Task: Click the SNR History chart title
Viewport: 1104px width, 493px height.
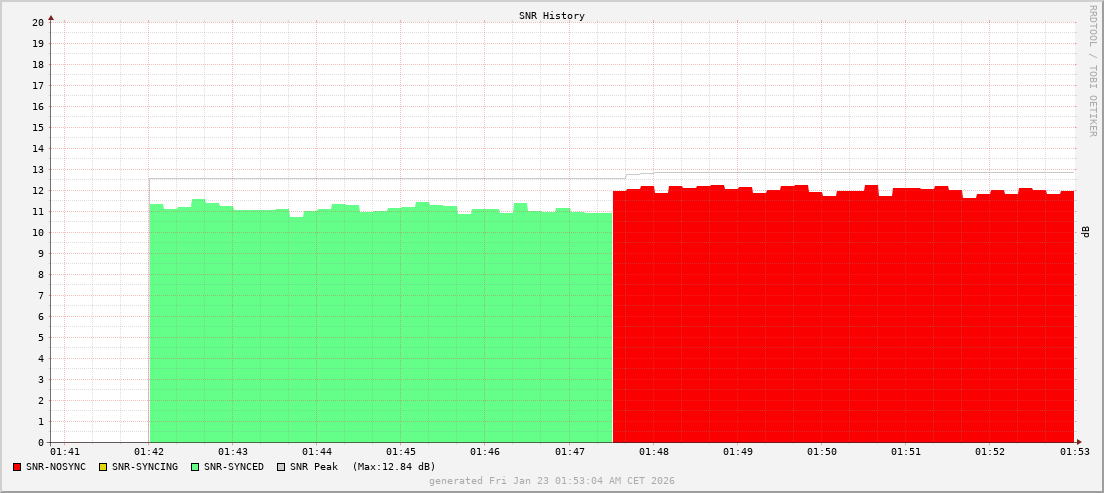Action: 552,16
